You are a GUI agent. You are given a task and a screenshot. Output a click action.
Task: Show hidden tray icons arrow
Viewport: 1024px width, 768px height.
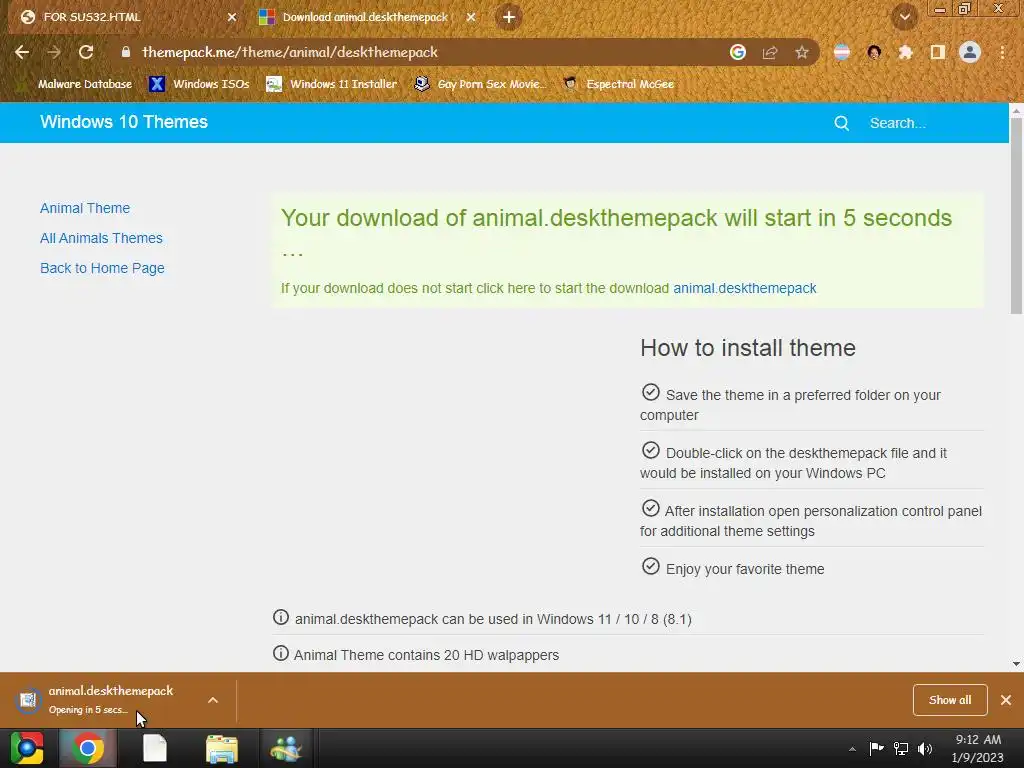[852, 749]
